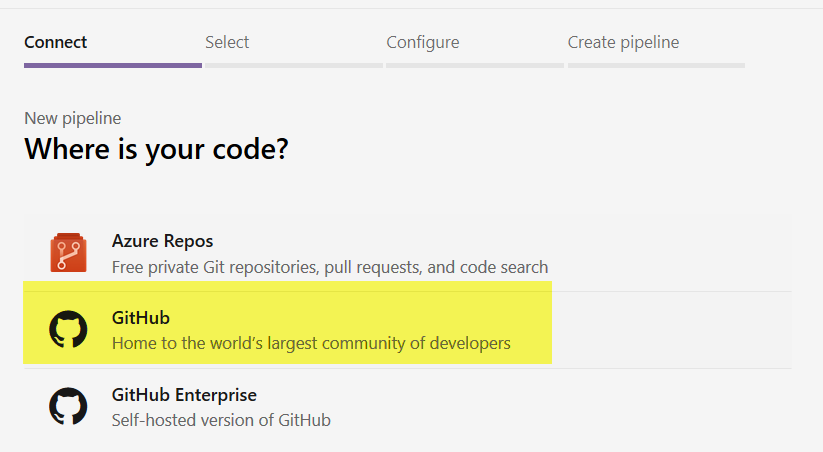Select GitHub as the code location
This screenshot has width=823, height=452.
[x=407, y=330]
